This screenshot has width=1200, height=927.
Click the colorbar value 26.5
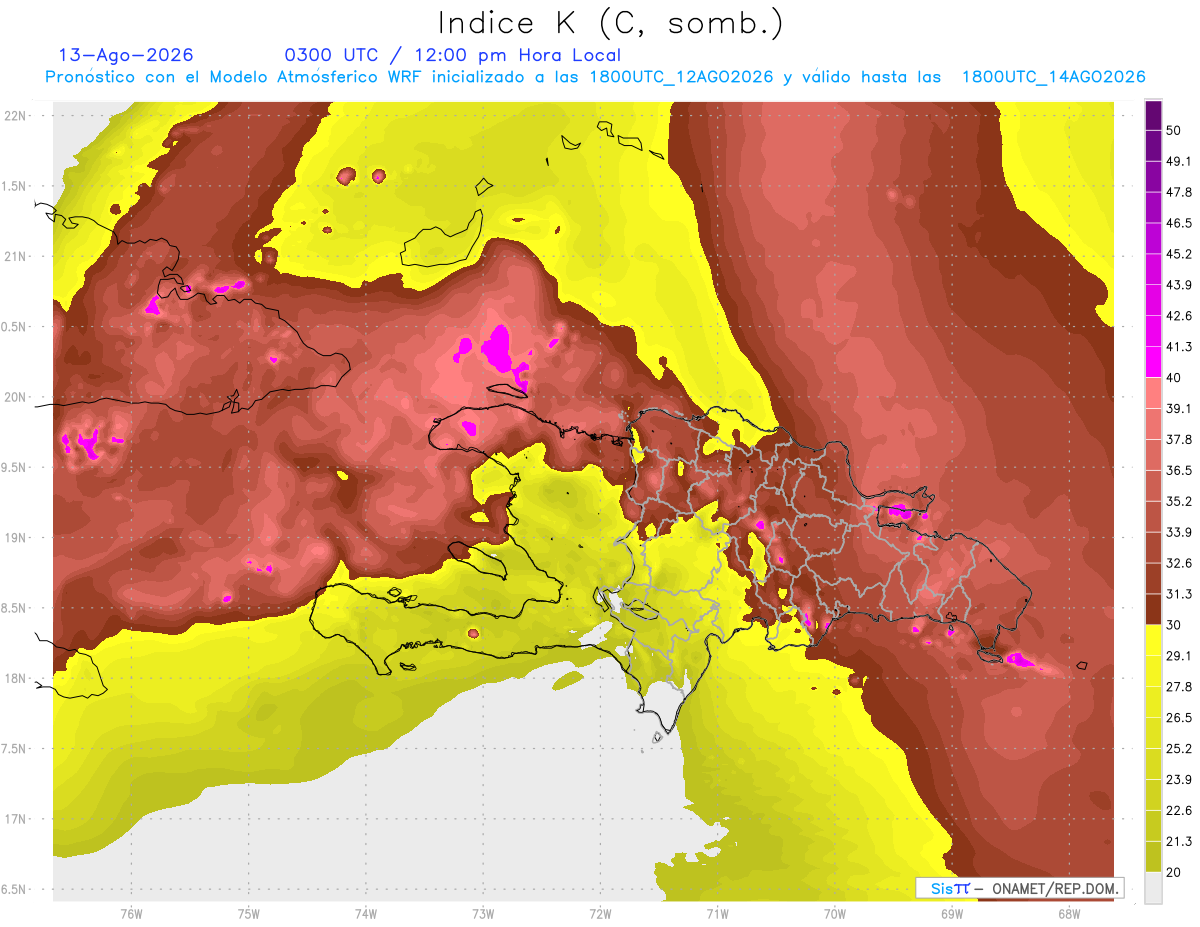[x=1178, y=717]
